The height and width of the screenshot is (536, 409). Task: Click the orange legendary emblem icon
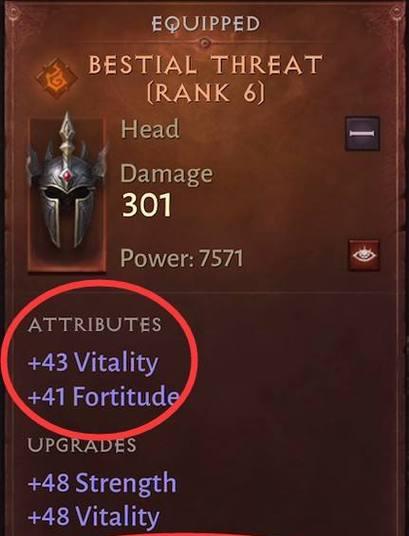(57, 78)
